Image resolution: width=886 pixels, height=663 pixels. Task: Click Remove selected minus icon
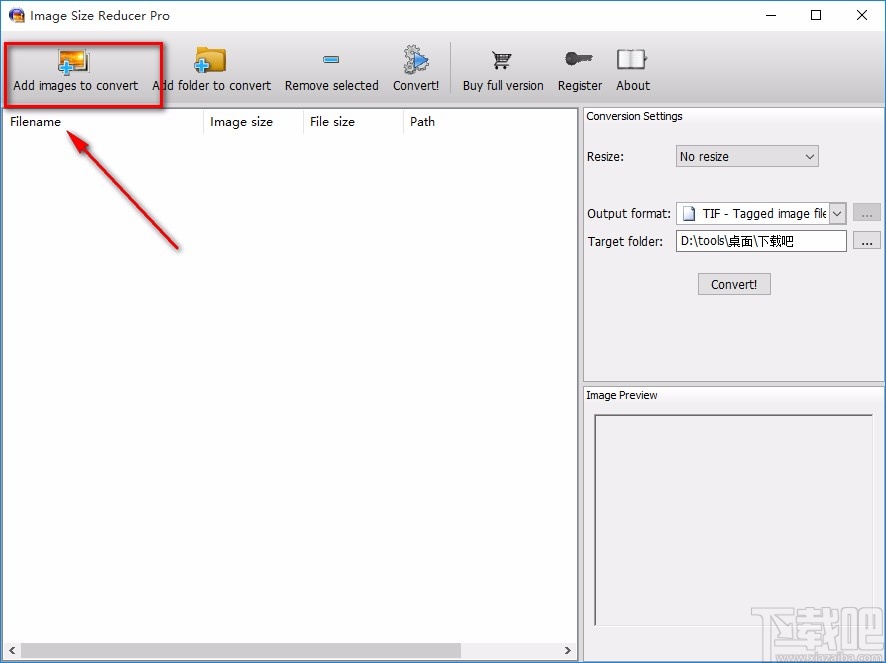click(x=331, y=59)
